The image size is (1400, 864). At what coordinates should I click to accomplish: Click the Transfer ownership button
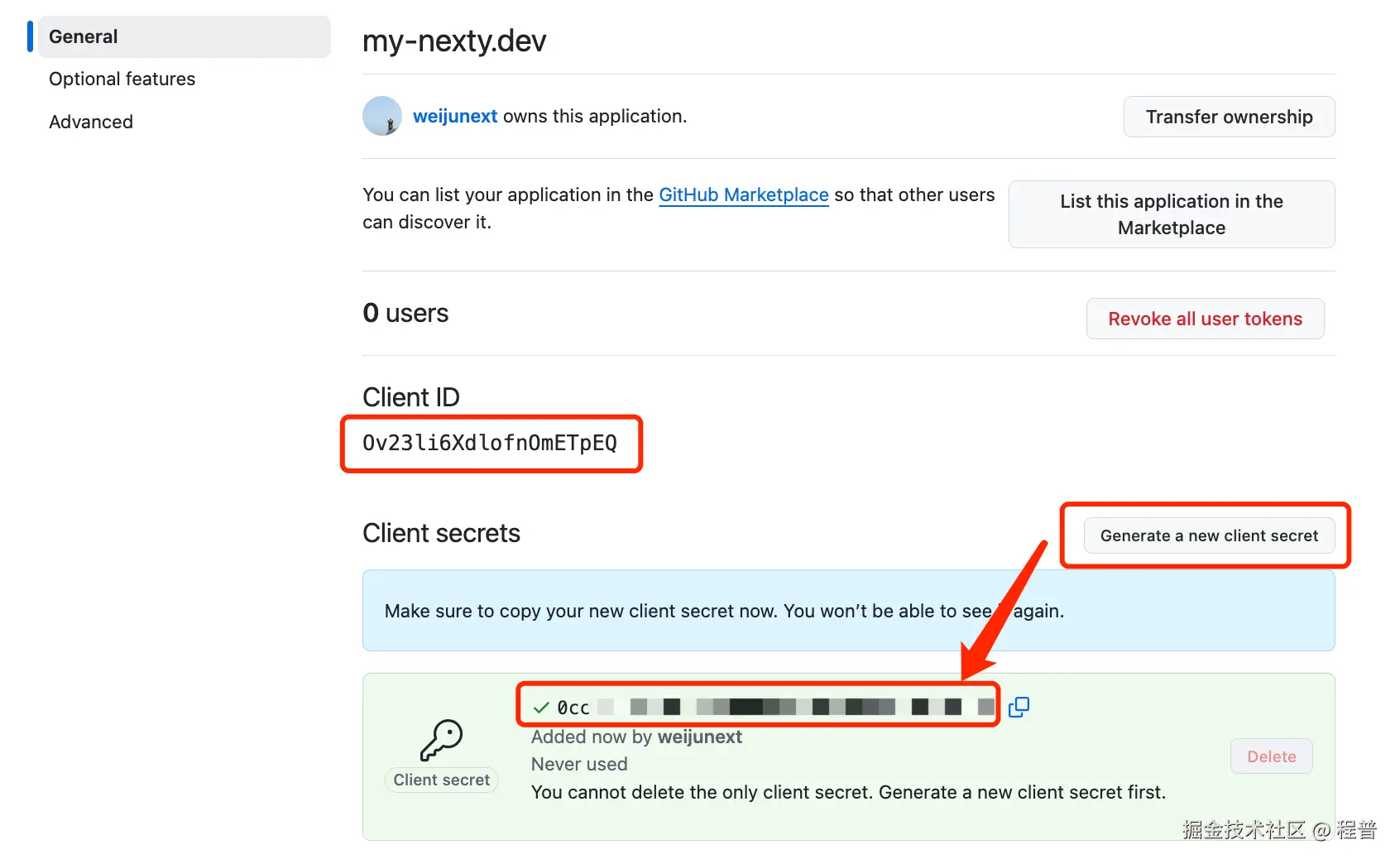pyautogui.click(x=1229, y=117)
